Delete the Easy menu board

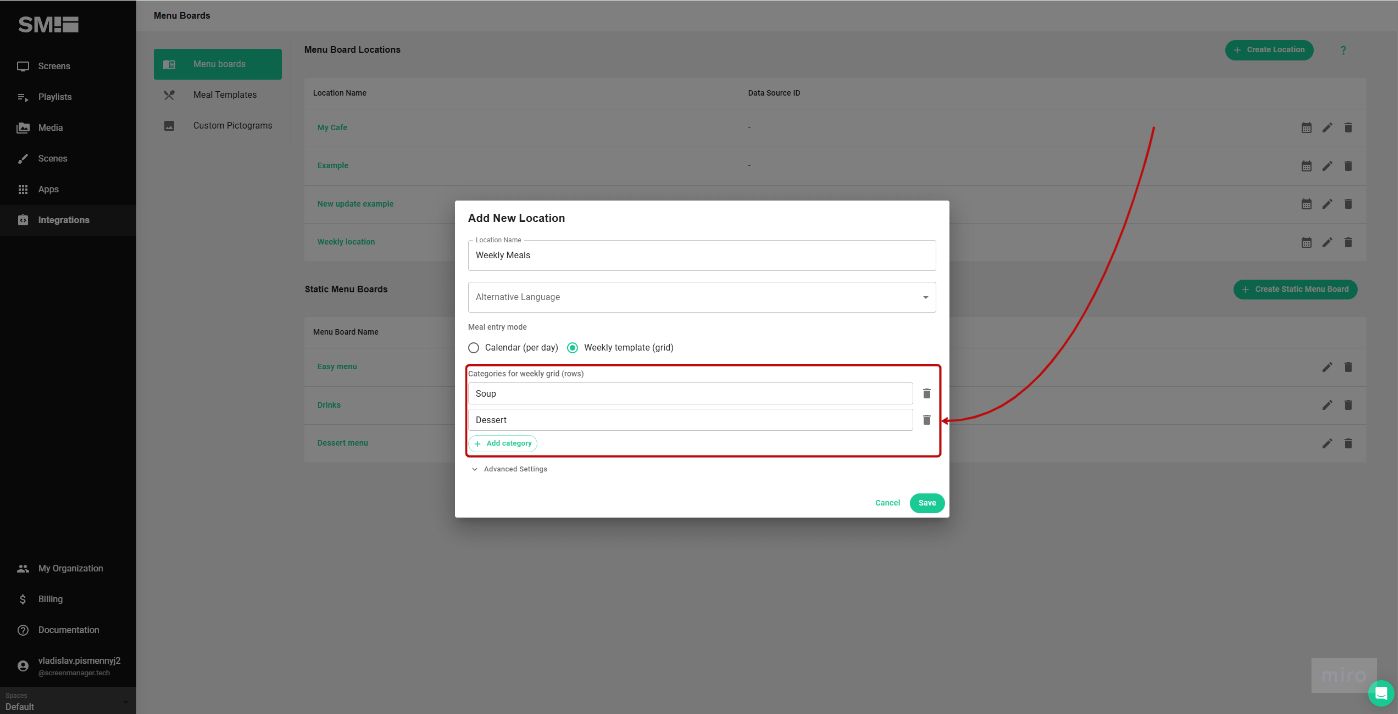click(1348, 367)
